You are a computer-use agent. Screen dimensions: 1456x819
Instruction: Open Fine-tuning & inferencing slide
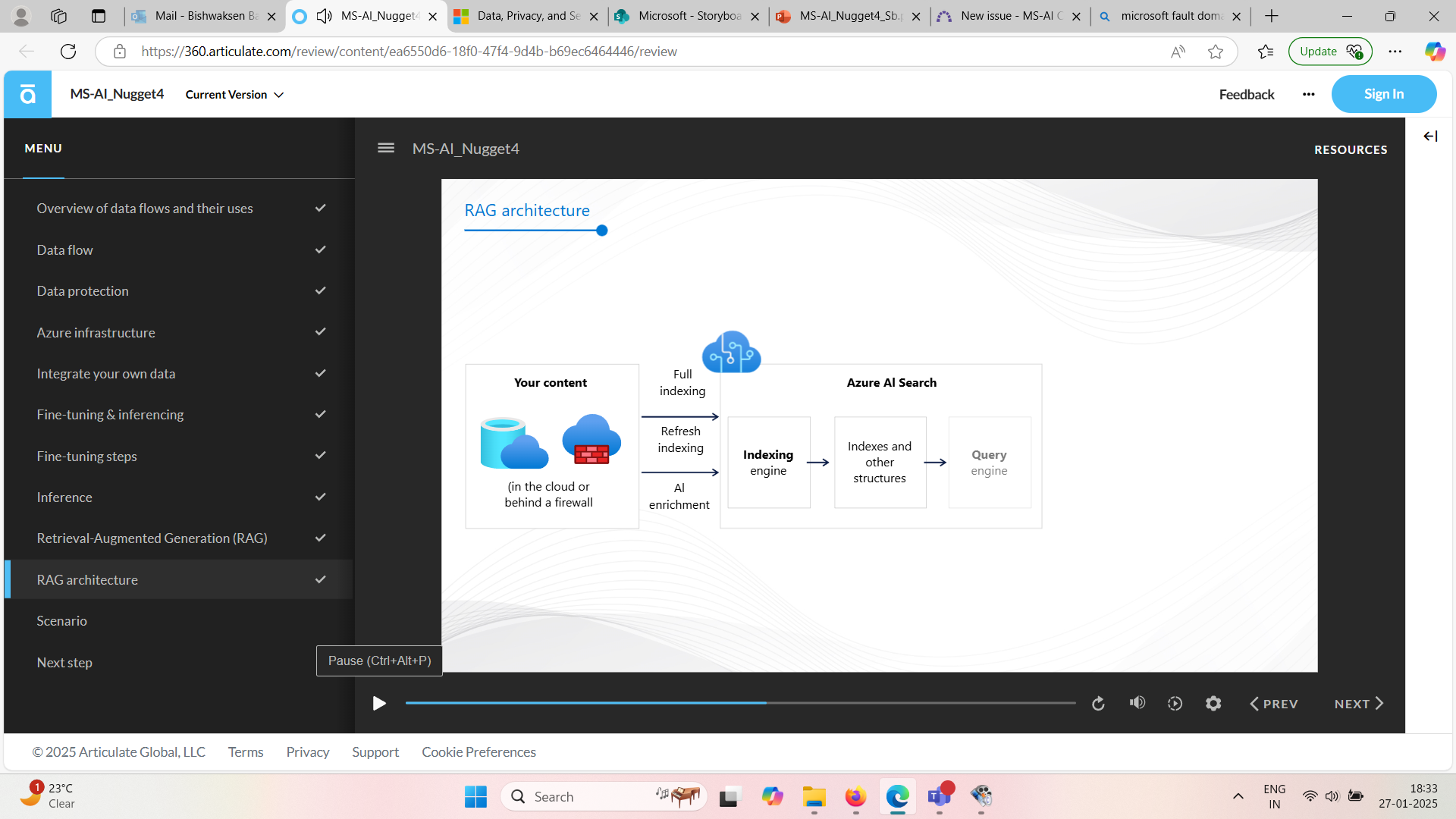coord(179,415)
